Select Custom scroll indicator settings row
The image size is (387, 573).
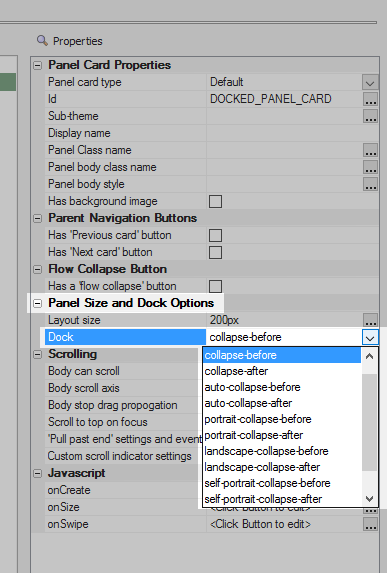124,456
